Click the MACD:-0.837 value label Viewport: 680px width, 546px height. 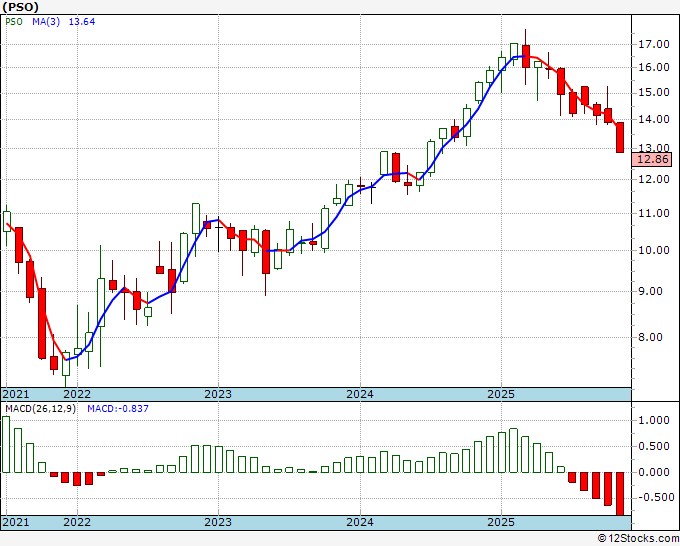pos(118,409)
